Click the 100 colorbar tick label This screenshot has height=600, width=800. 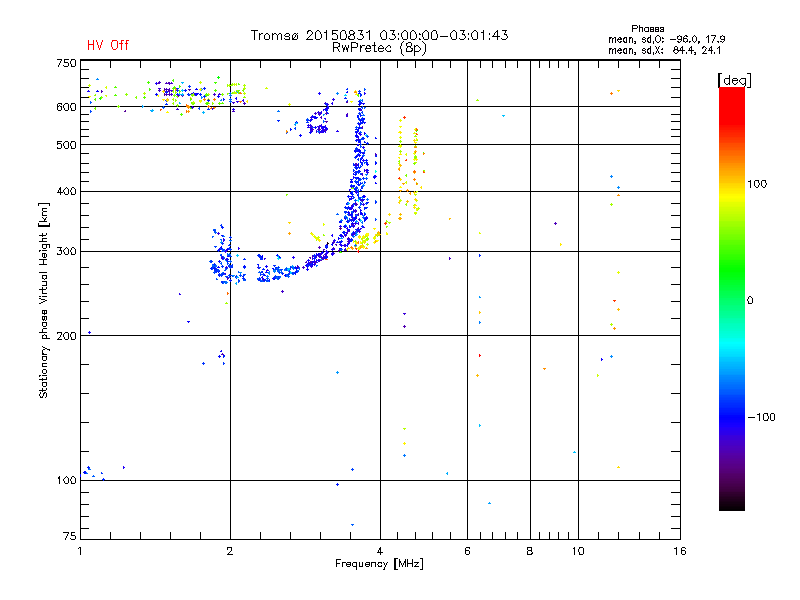coord(757,184)
